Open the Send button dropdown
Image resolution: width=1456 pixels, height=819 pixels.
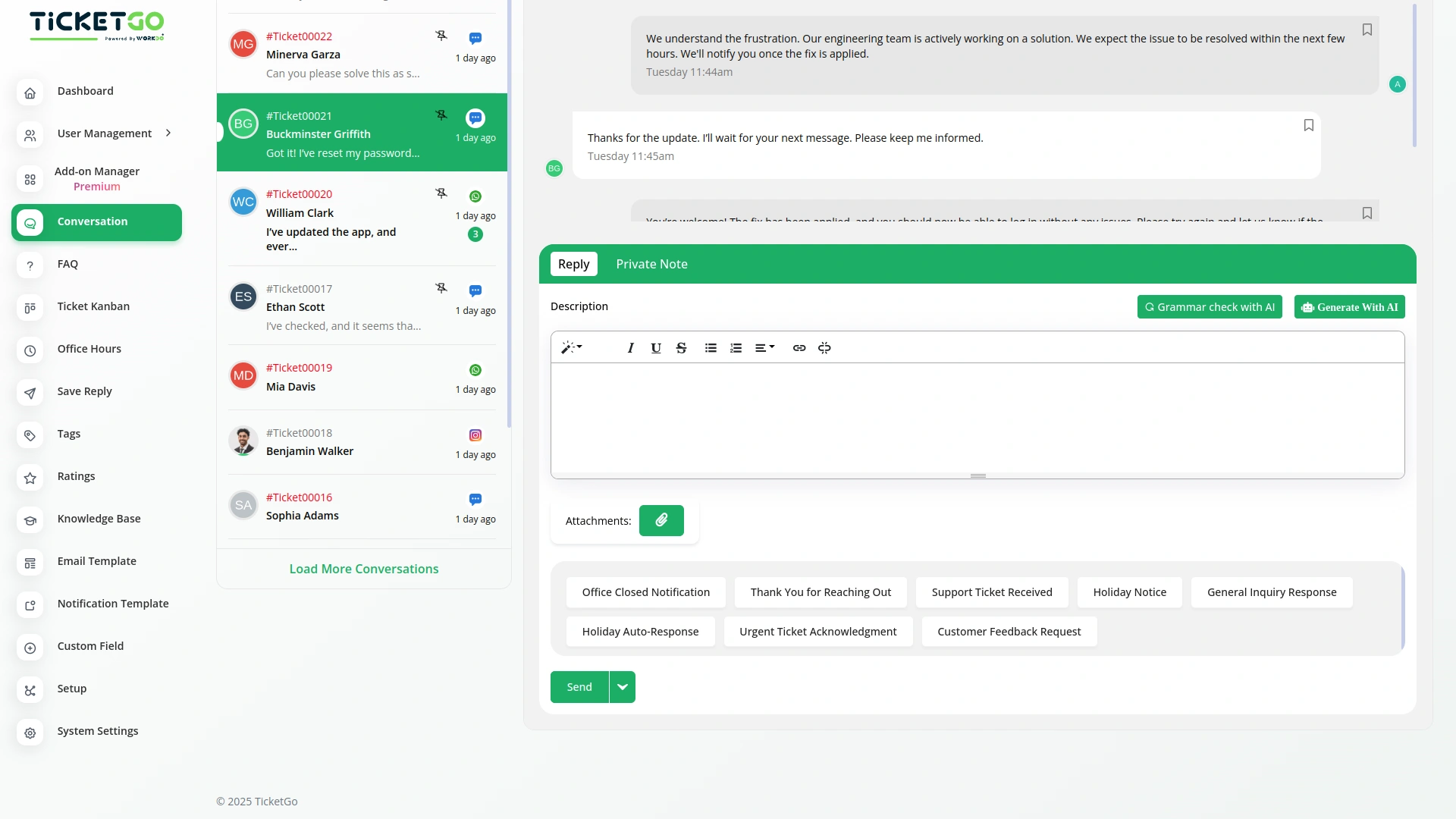click(x=622, y=686)
